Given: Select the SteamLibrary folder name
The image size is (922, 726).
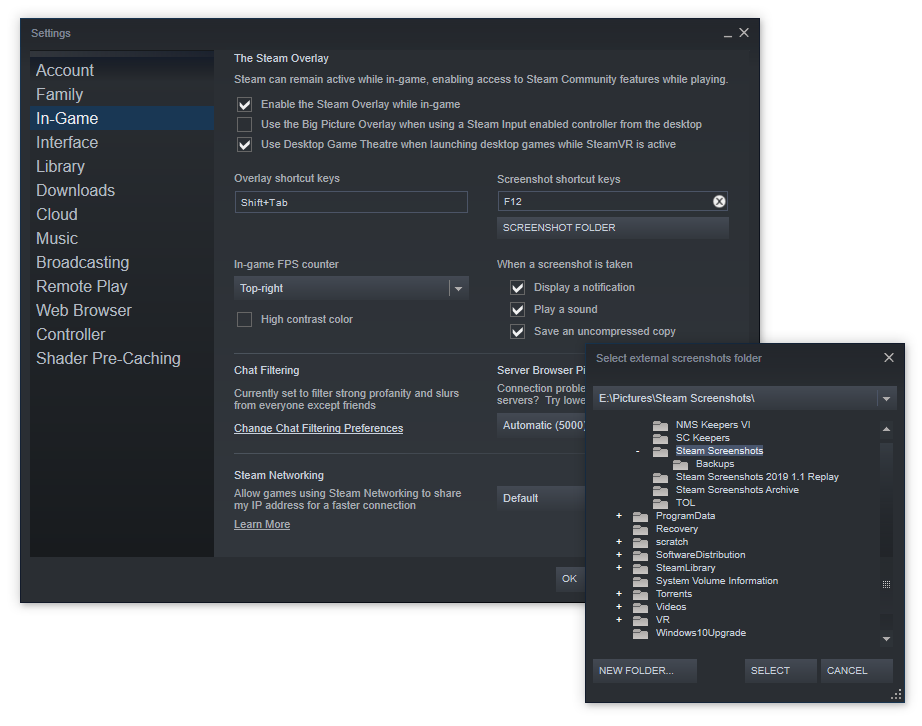Looking at the screenshot, I should click(686, 568).
